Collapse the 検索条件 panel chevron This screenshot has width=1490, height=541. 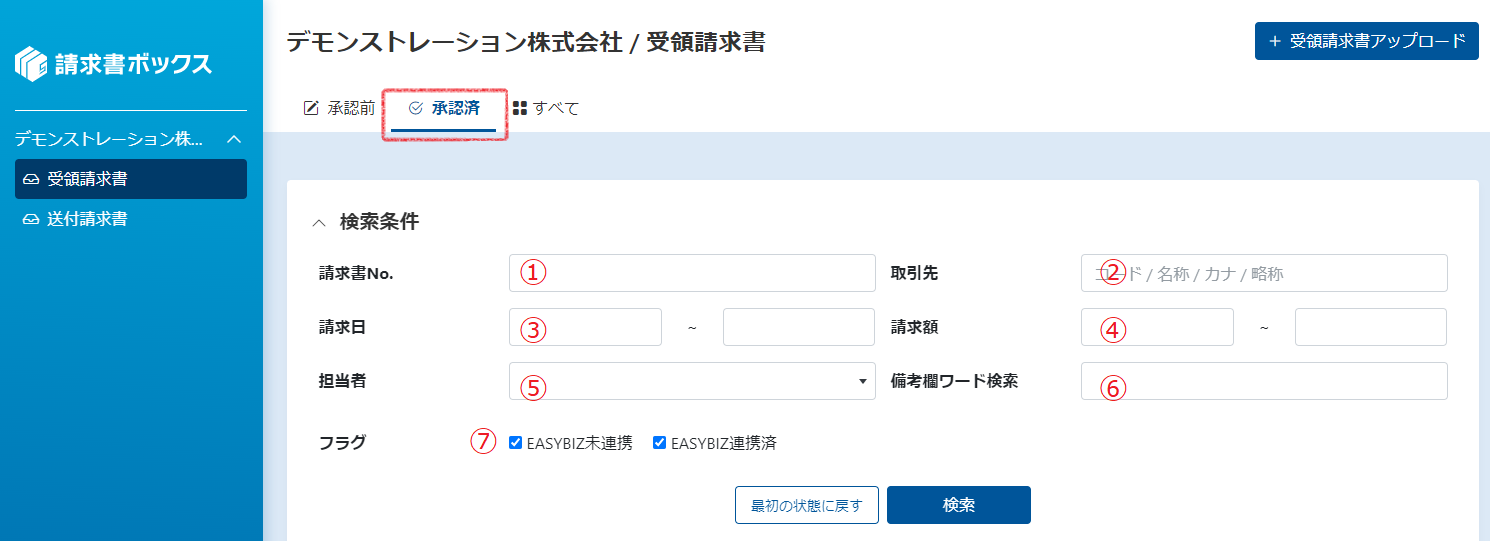(319, 223)
